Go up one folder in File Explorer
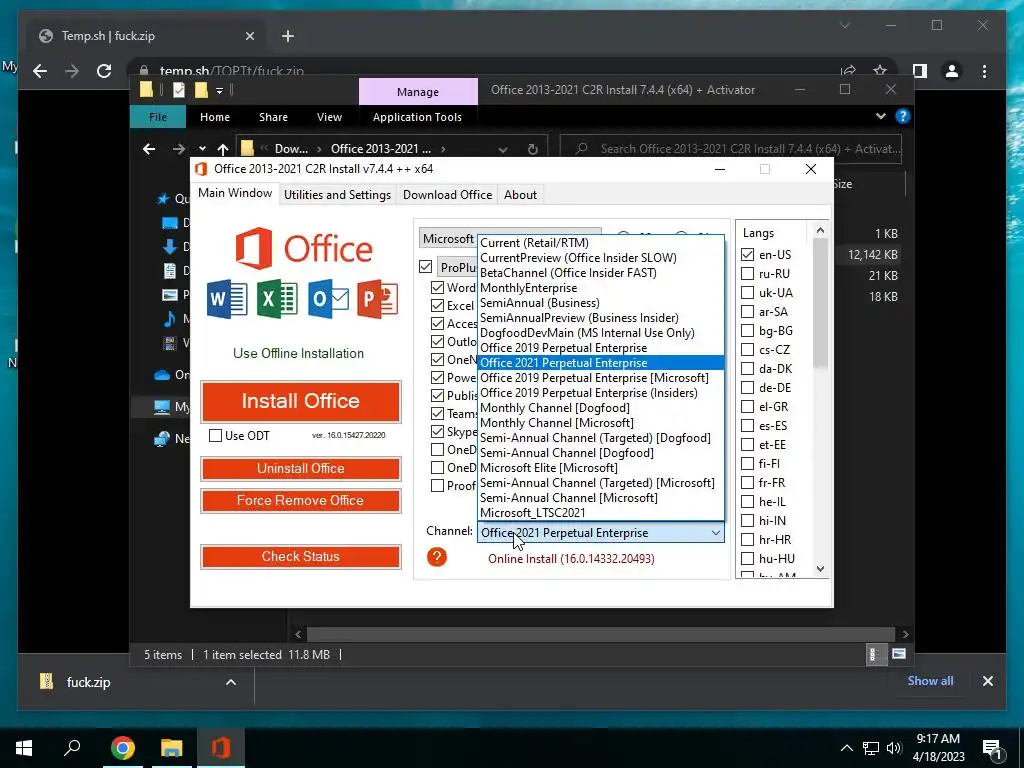Viewport: 1024px width, 768px height. coord(223,149)
